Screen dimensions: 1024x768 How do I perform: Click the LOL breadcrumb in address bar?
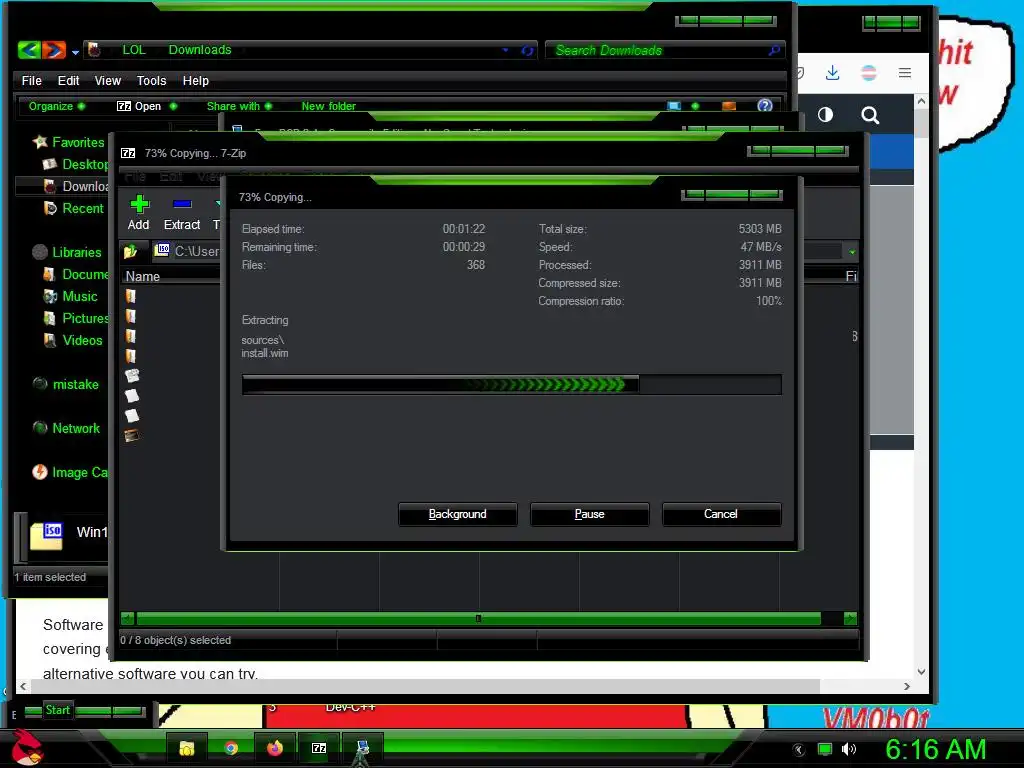coord(134,50)
